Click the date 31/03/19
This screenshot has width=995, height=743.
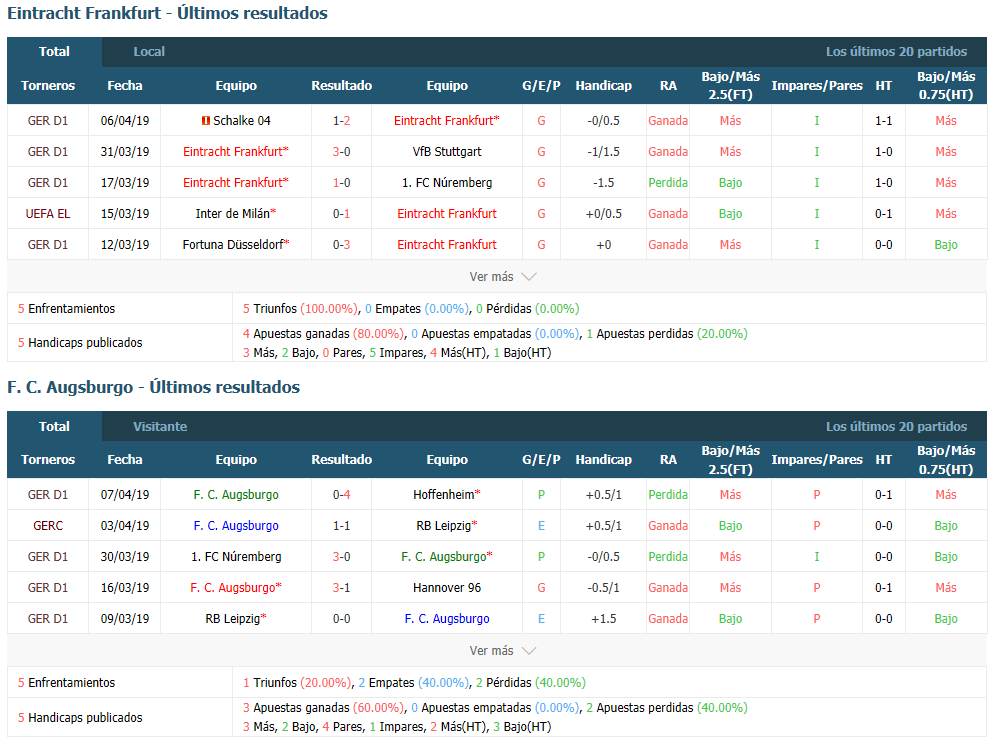coord(125,152)
